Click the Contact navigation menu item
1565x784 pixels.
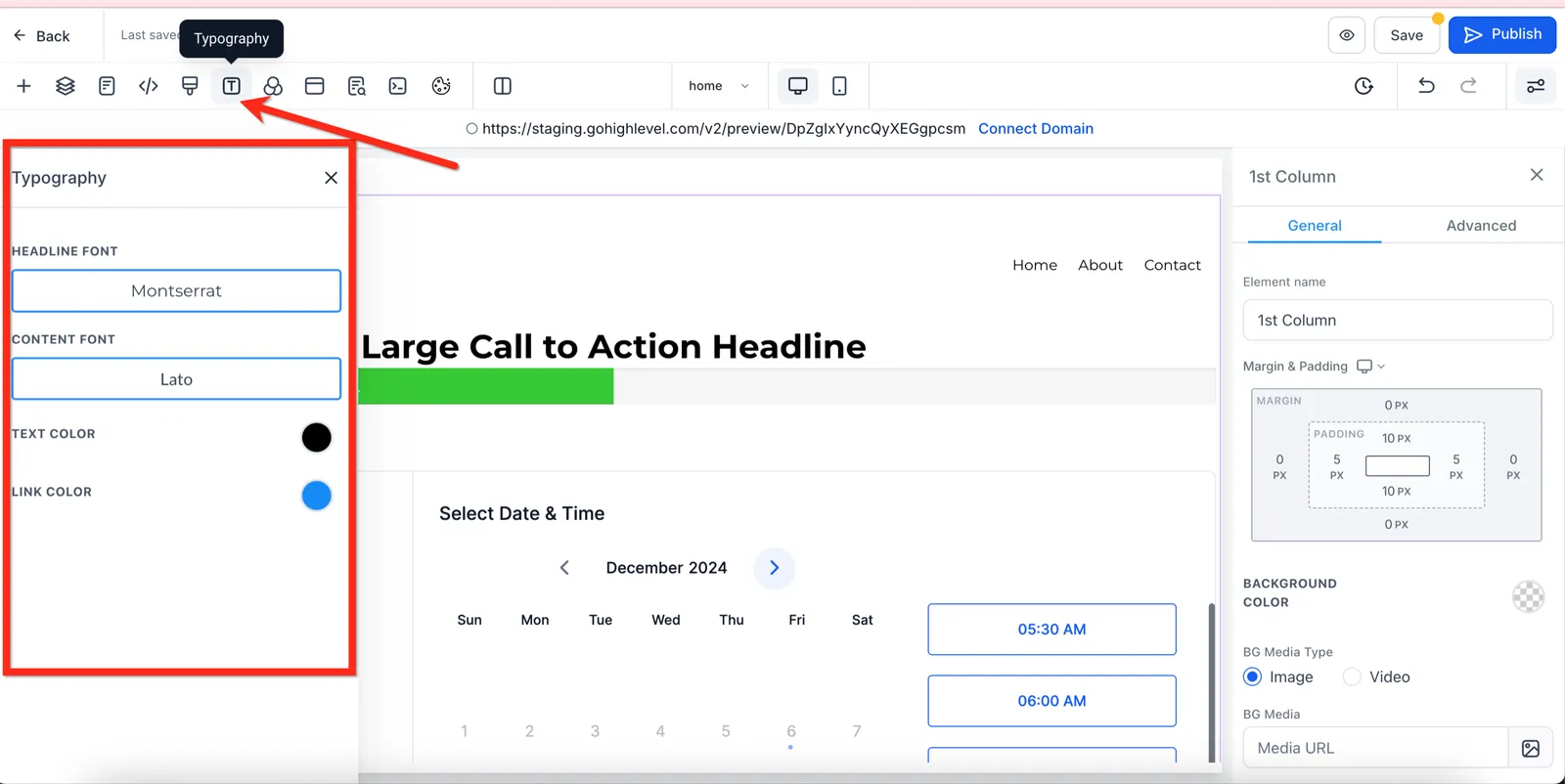coord(1172,265)
